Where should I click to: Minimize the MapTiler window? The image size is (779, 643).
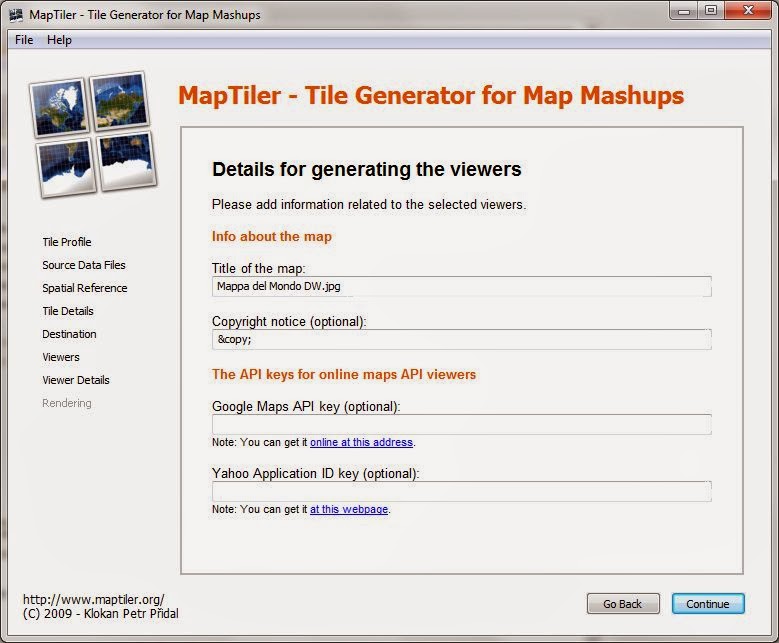point(684,11)
